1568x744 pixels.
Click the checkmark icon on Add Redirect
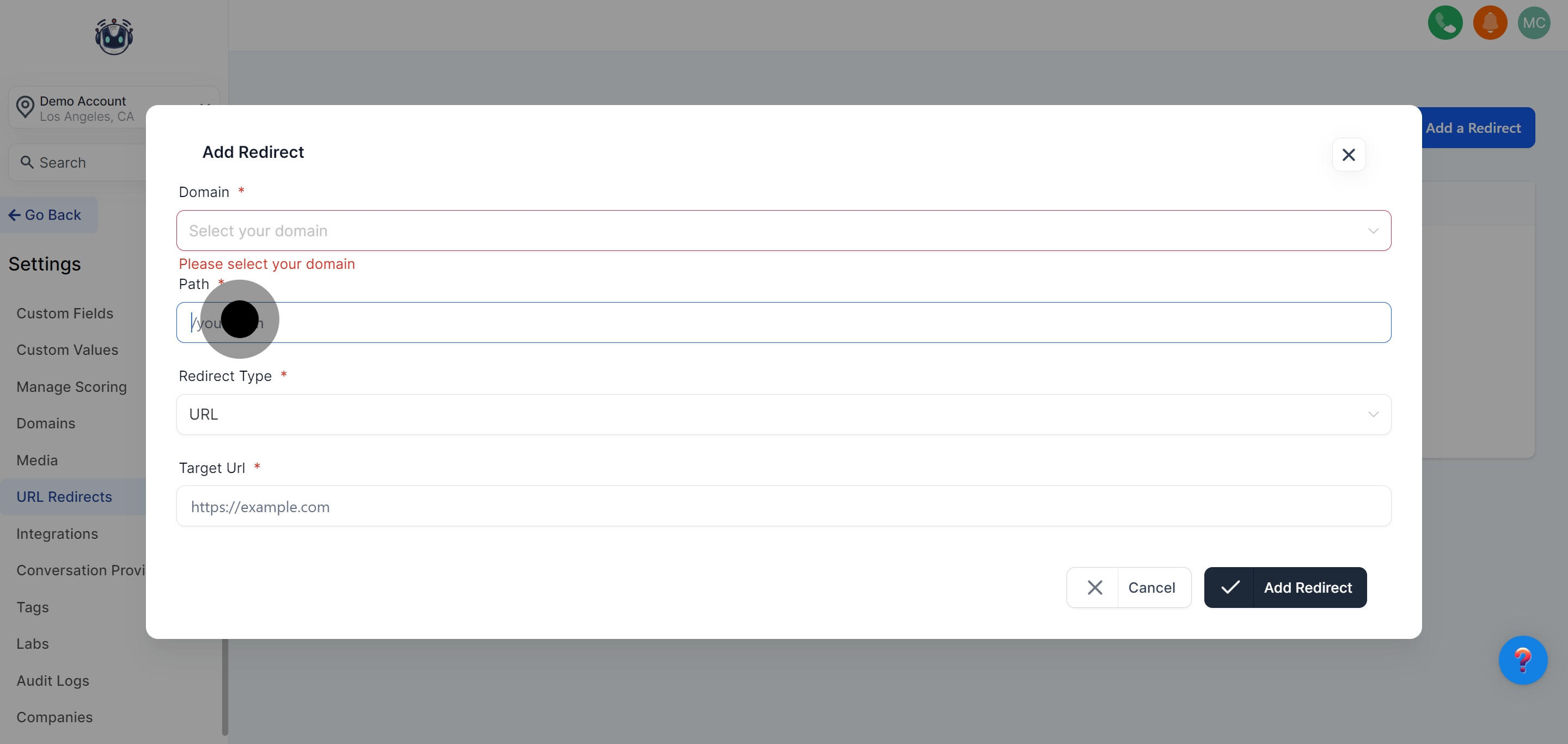[x=1229, y=587]
